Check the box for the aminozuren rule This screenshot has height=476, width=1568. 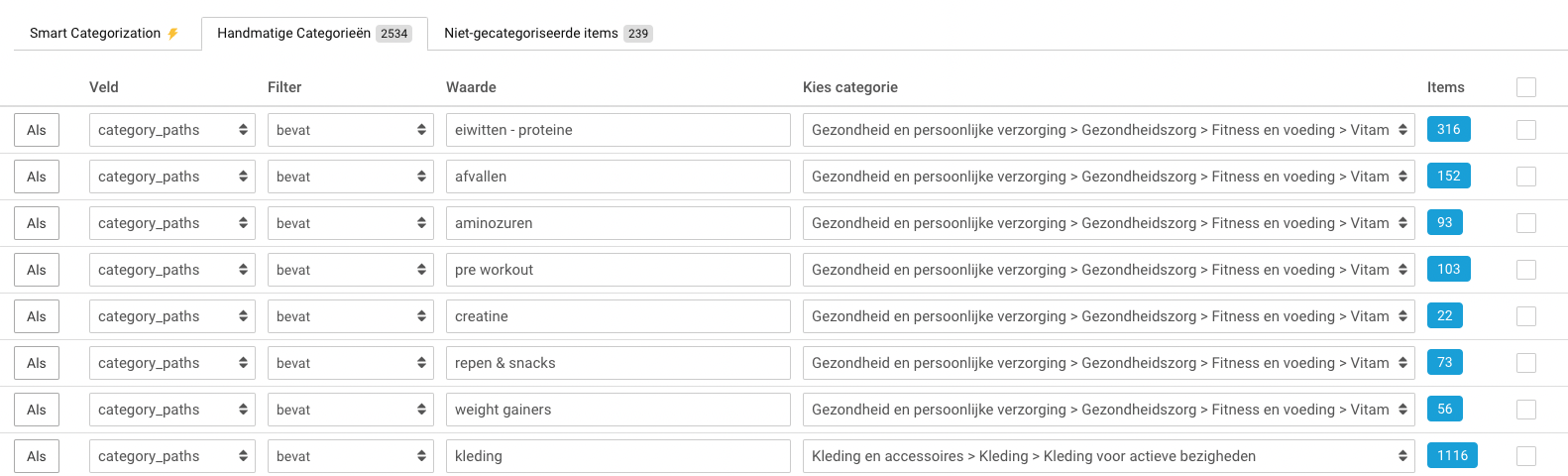1526,223
